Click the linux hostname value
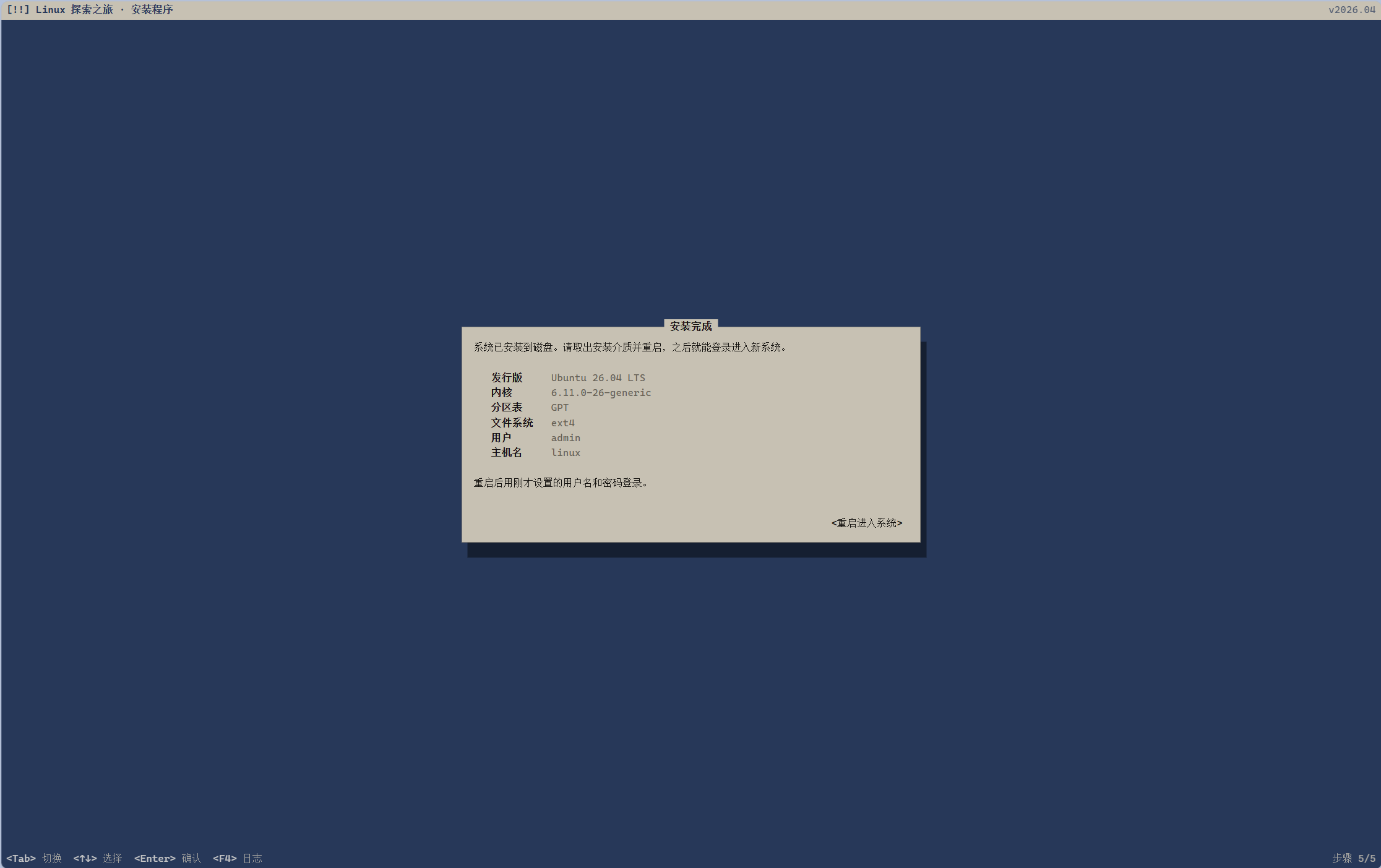The height and width of the screenshot is (868, 1381). pos(566,452)
